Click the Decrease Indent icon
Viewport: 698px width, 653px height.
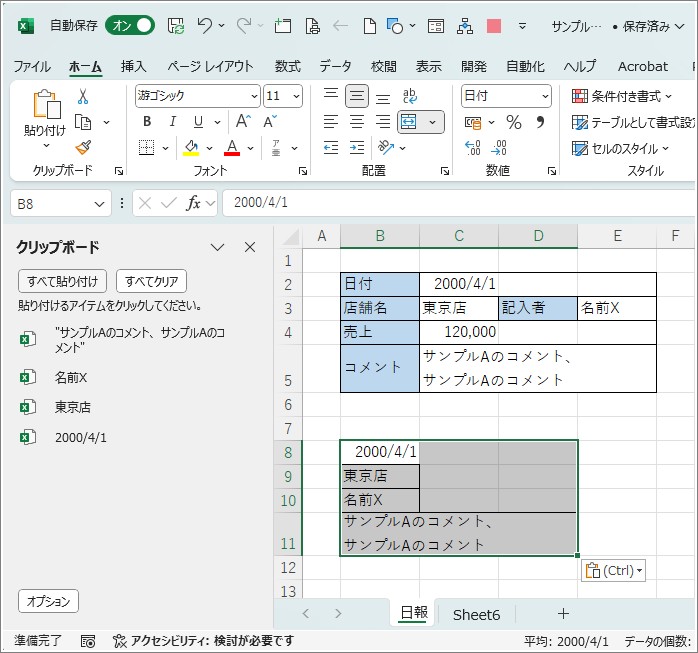pyautogui.click(x=331, y=147)
